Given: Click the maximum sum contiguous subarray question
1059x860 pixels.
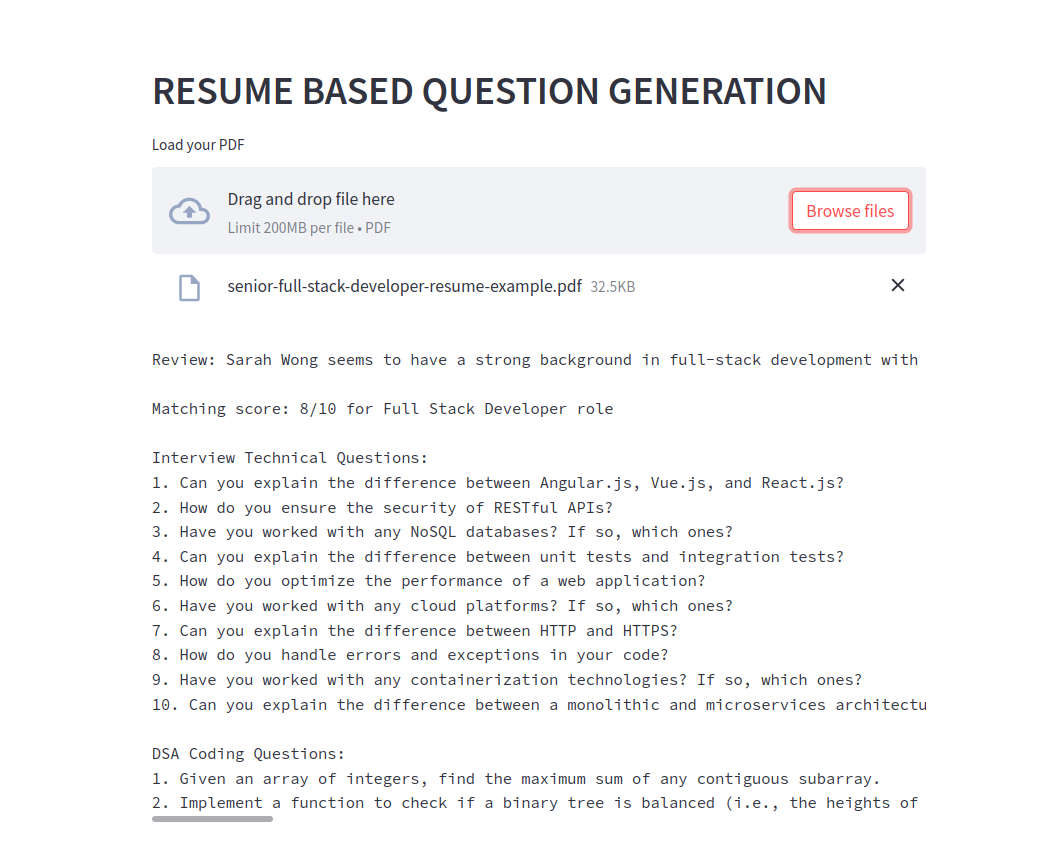Looking at the screenshot, I should 516,779.
